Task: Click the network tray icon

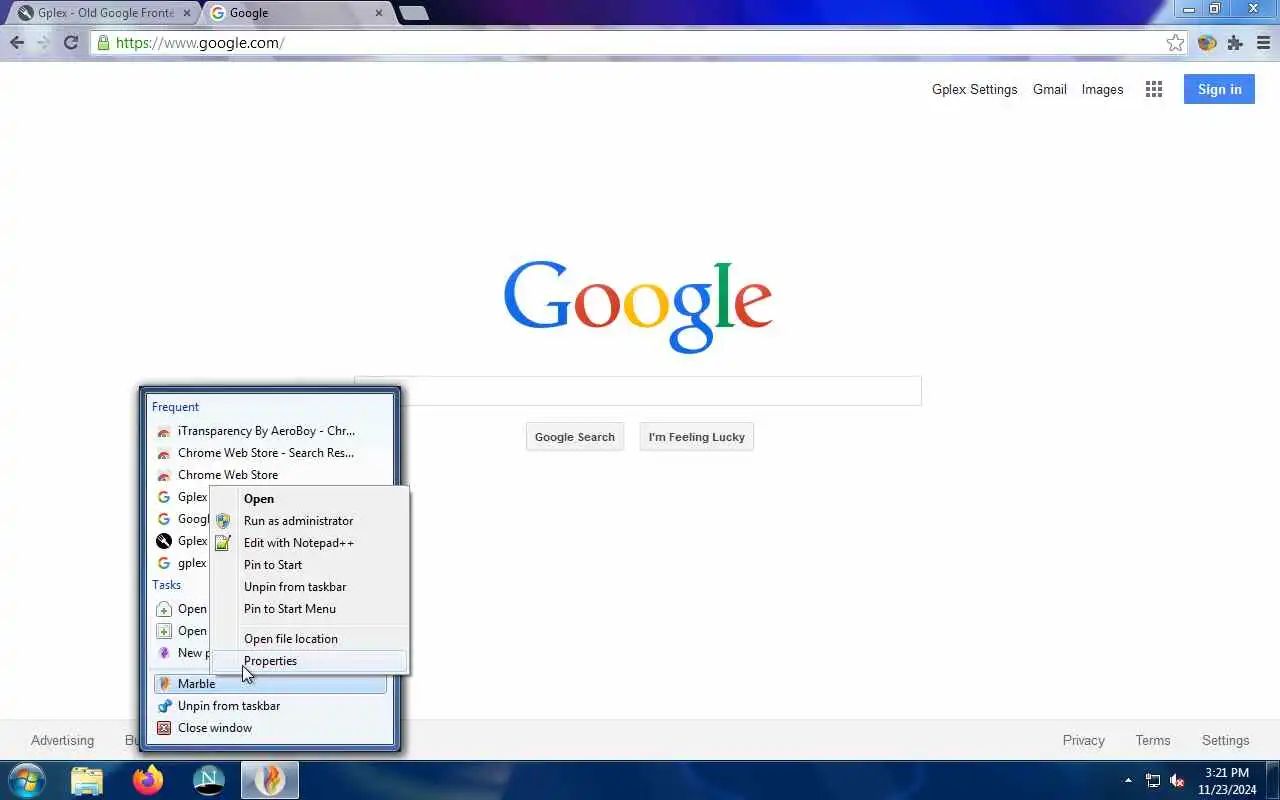Action: click(1153, 781)
